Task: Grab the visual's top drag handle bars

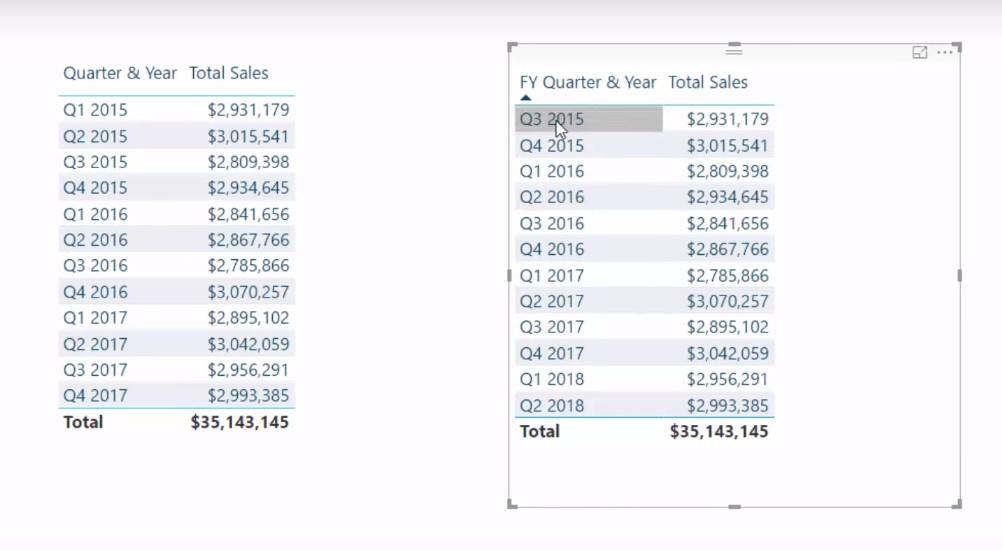Action: 734,50
